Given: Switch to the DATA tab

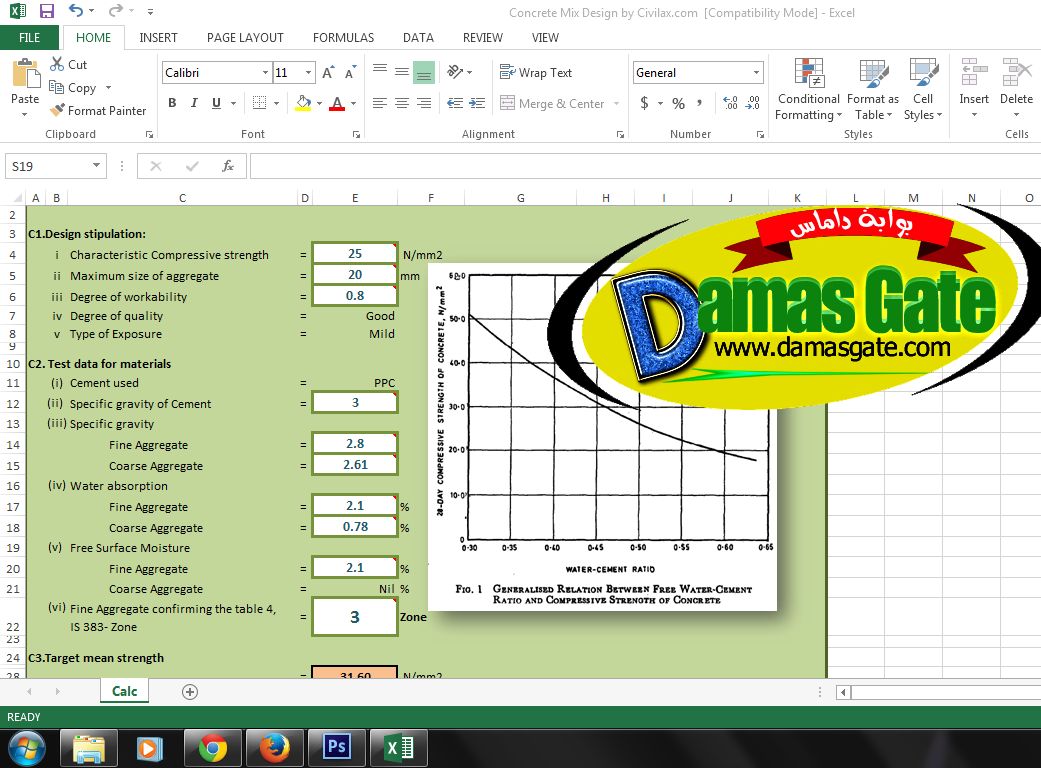Looking at the screenshot, I should [418, 38].
